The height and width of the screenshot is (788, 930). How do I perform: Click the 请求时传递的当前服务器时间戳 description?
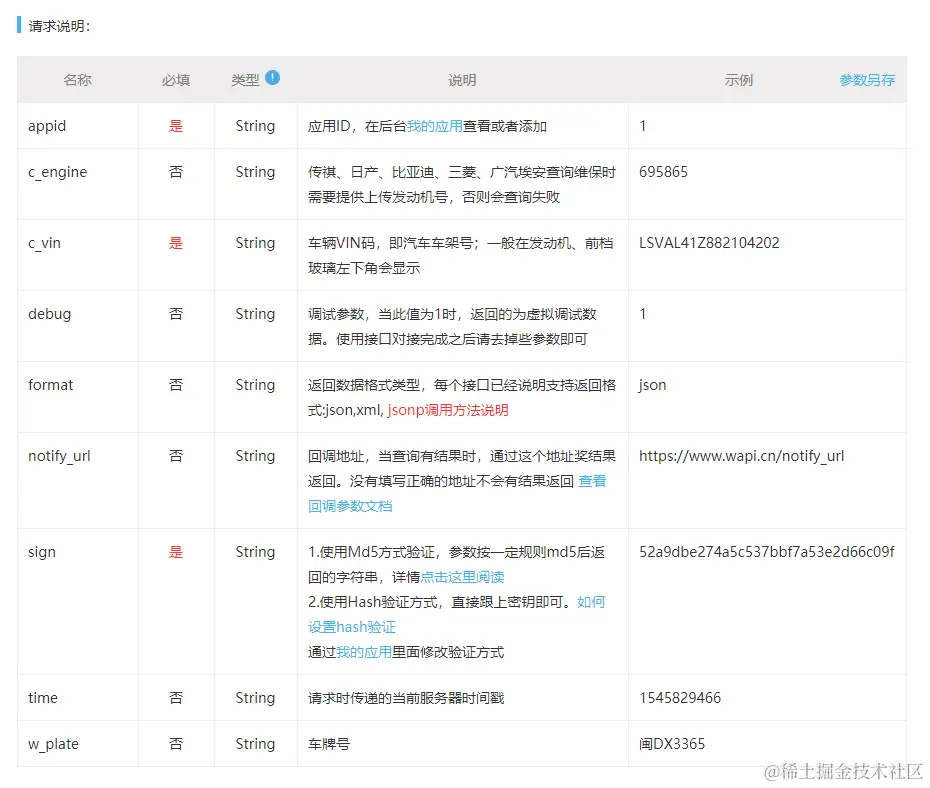click(x=406, y=698)
